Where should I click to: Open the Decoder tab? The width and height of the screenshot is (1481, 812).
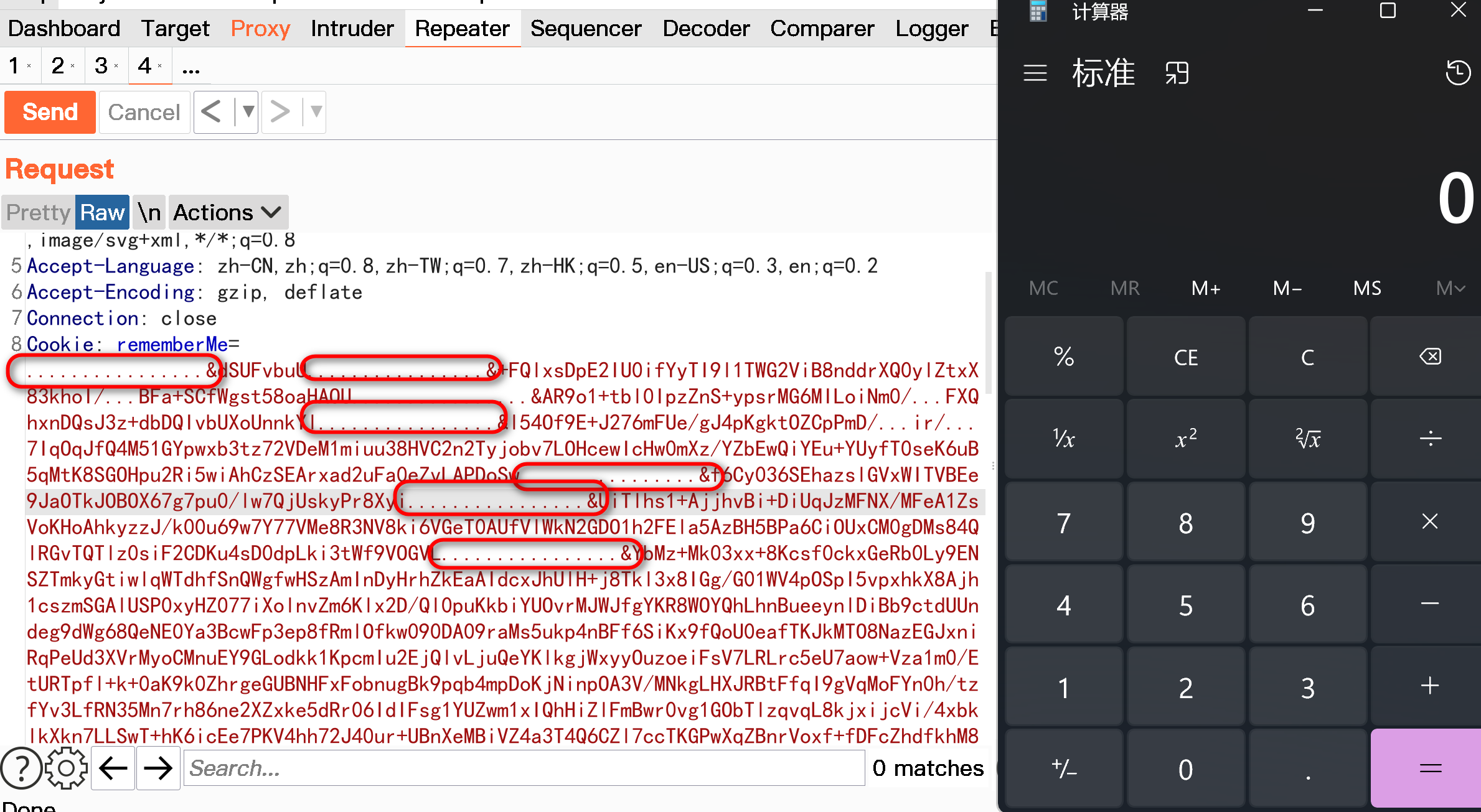click(706, 29)
